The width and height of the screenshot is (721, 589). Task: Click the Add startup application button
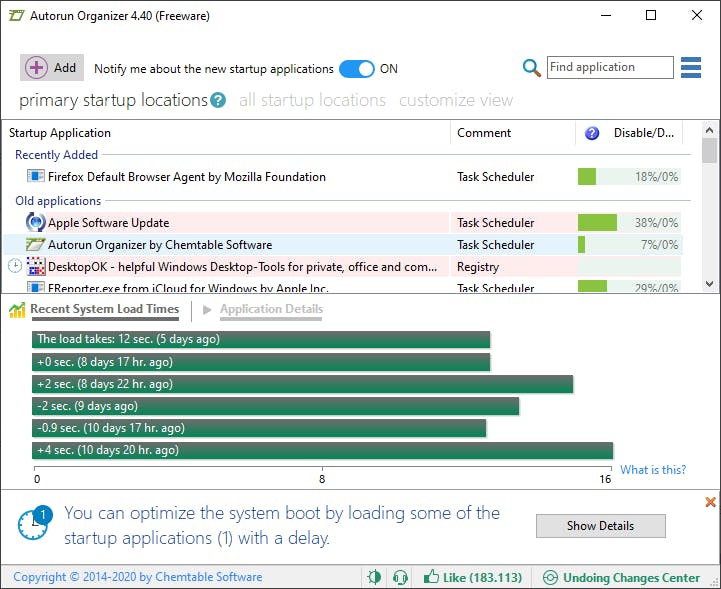pyautogui.click(x=52, y=68)
